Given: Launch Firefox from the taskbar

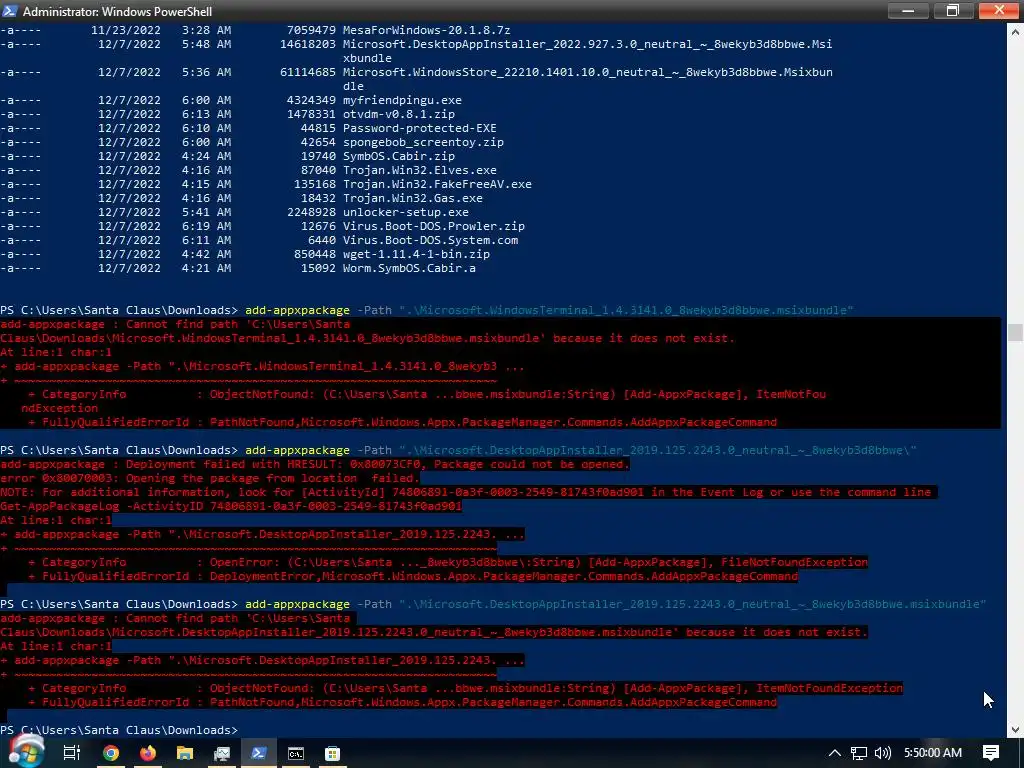Looking at the screenshot, I should click(x=148, y=753).
